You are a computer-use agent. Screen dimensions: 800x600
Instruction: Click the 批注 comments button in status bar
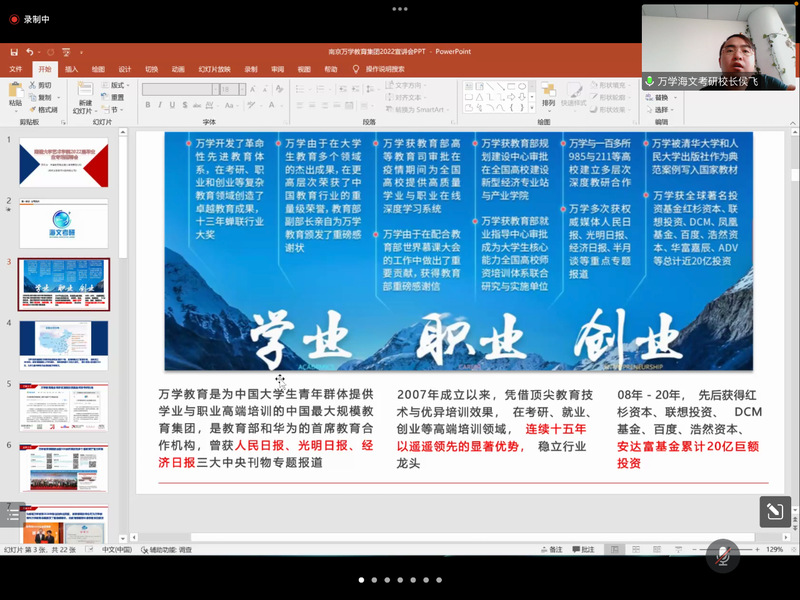(x=583, y=549)
